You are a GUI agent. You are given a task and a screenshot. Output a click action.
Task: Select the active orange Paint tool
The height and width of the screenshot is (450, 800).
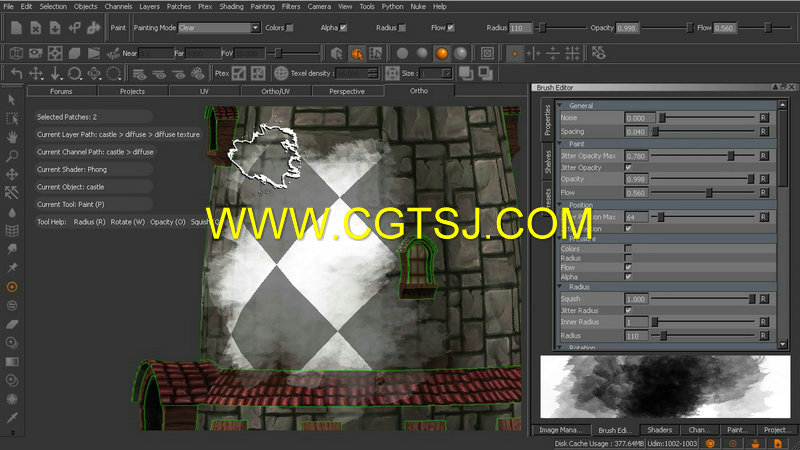pos(12,287)
